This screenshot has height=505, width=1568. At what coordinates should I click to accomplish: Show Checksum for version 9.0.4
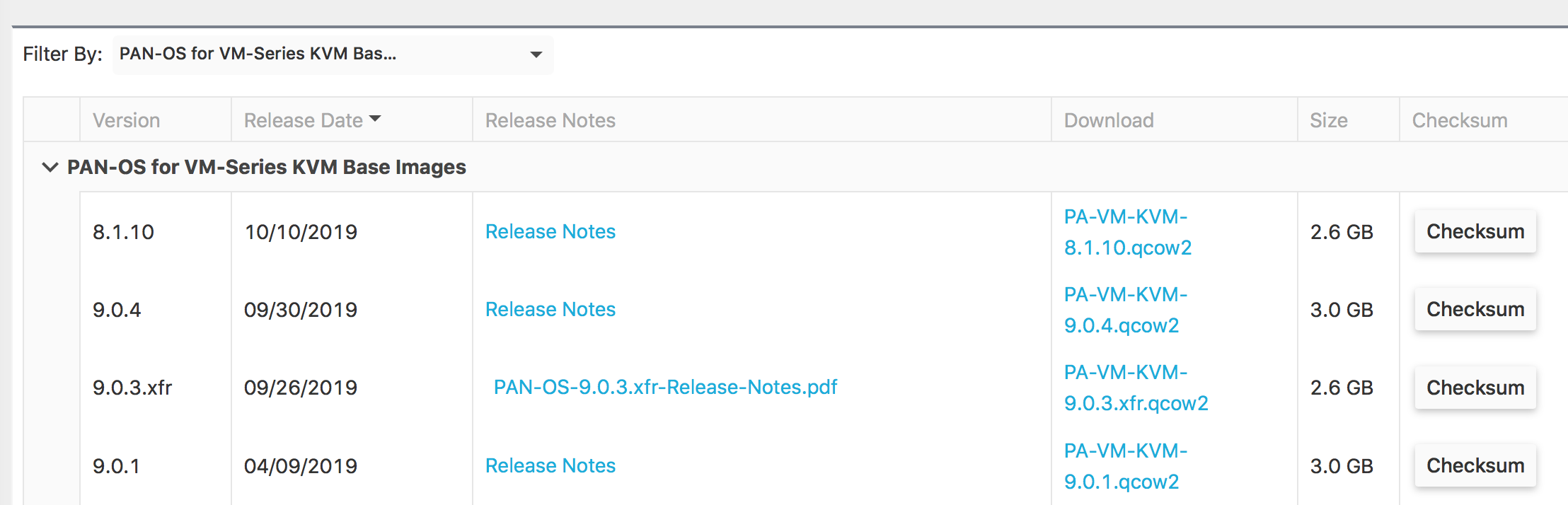(x=1475, y=310)
